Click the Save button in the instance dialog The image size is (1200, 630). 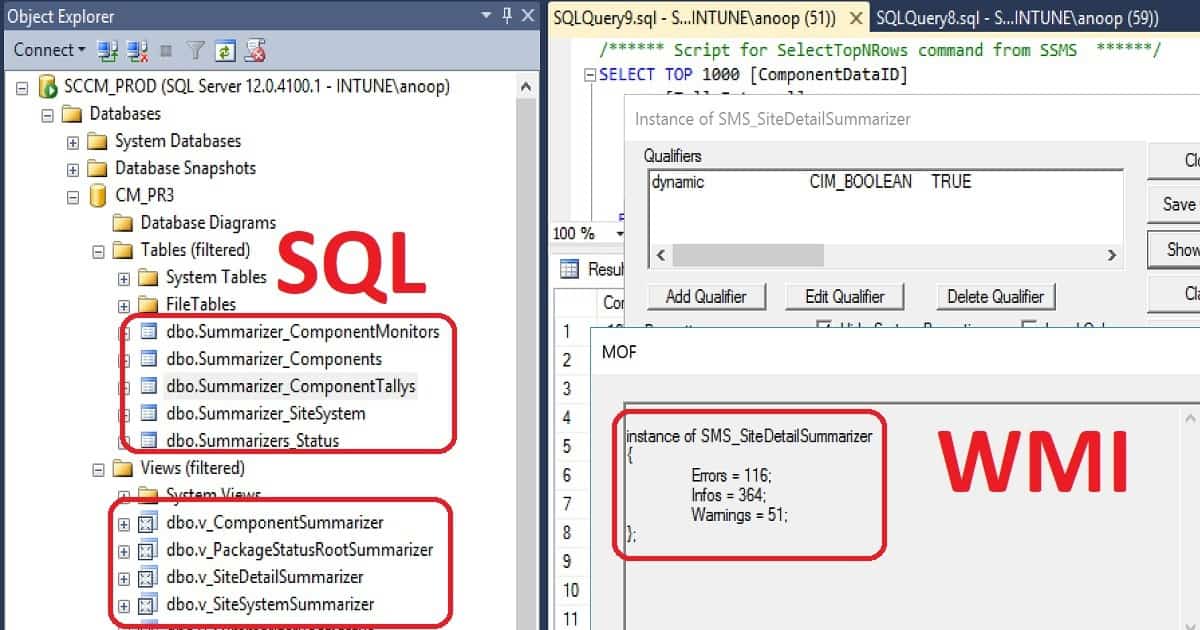click(x=1175, y=204)
